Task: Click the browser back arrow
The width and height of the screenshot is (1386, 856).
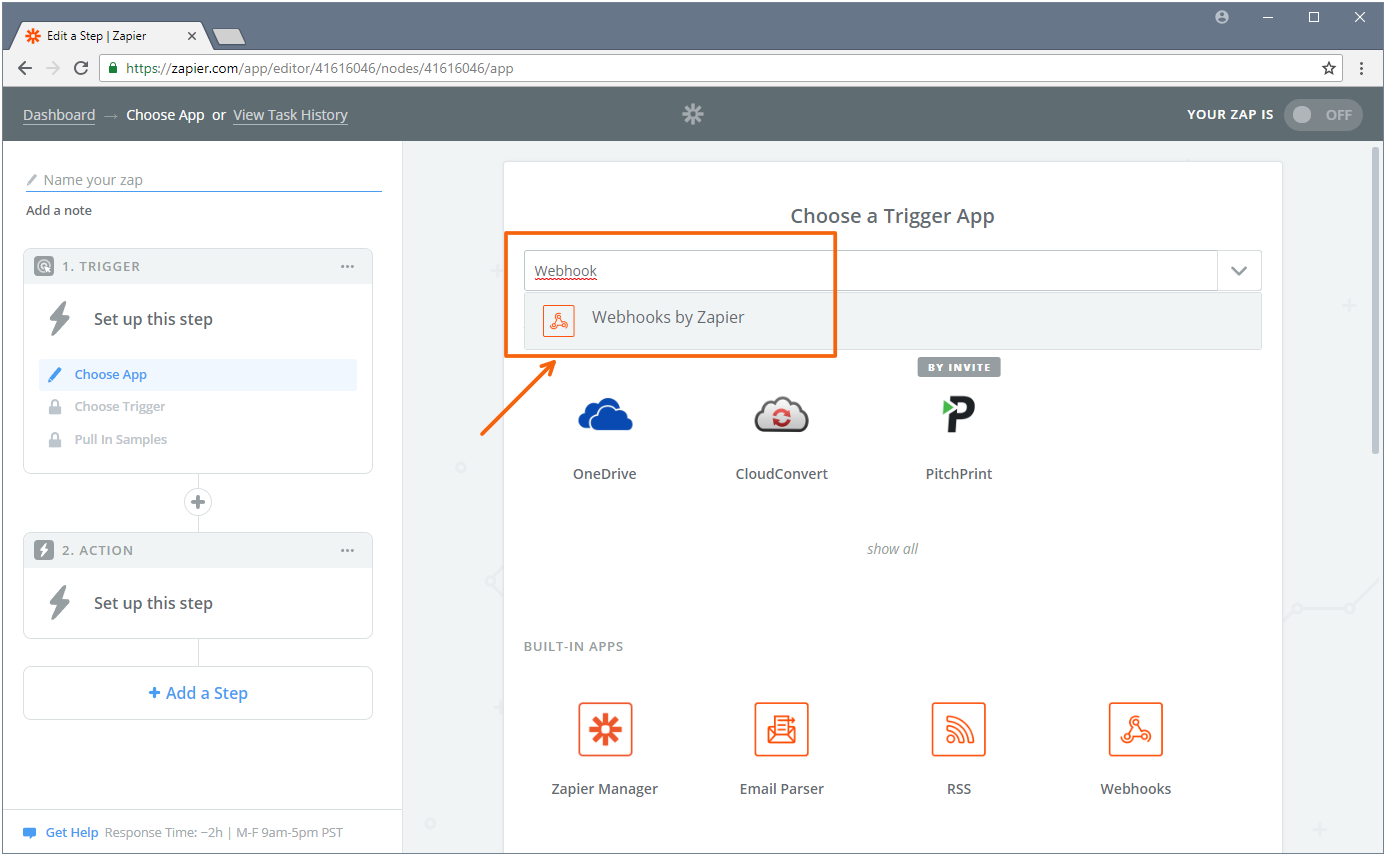Action: (25, 69)
